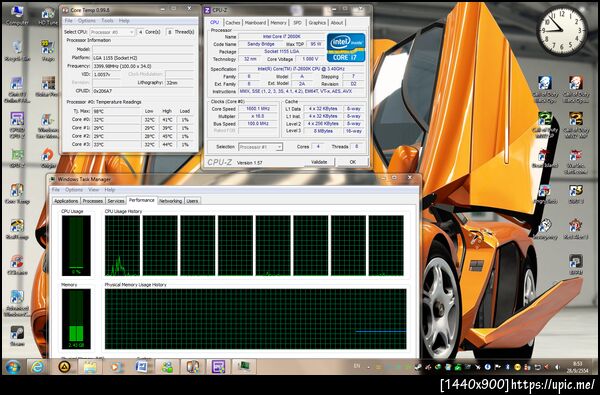
Task: Open the Computer desktop icon
Action: (x=17, y=15)
